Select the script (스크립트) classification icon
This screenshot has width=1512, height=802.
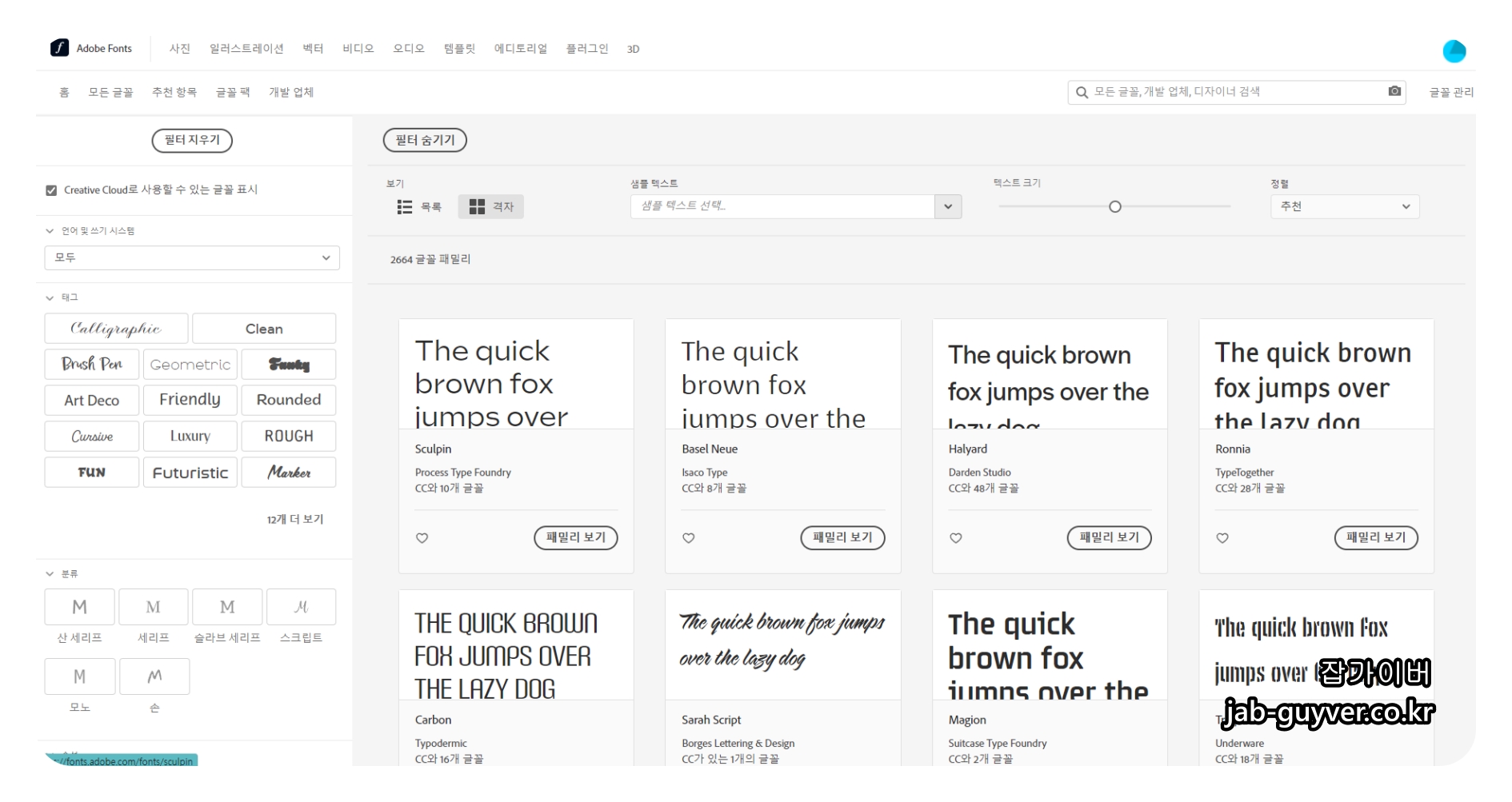302,607
